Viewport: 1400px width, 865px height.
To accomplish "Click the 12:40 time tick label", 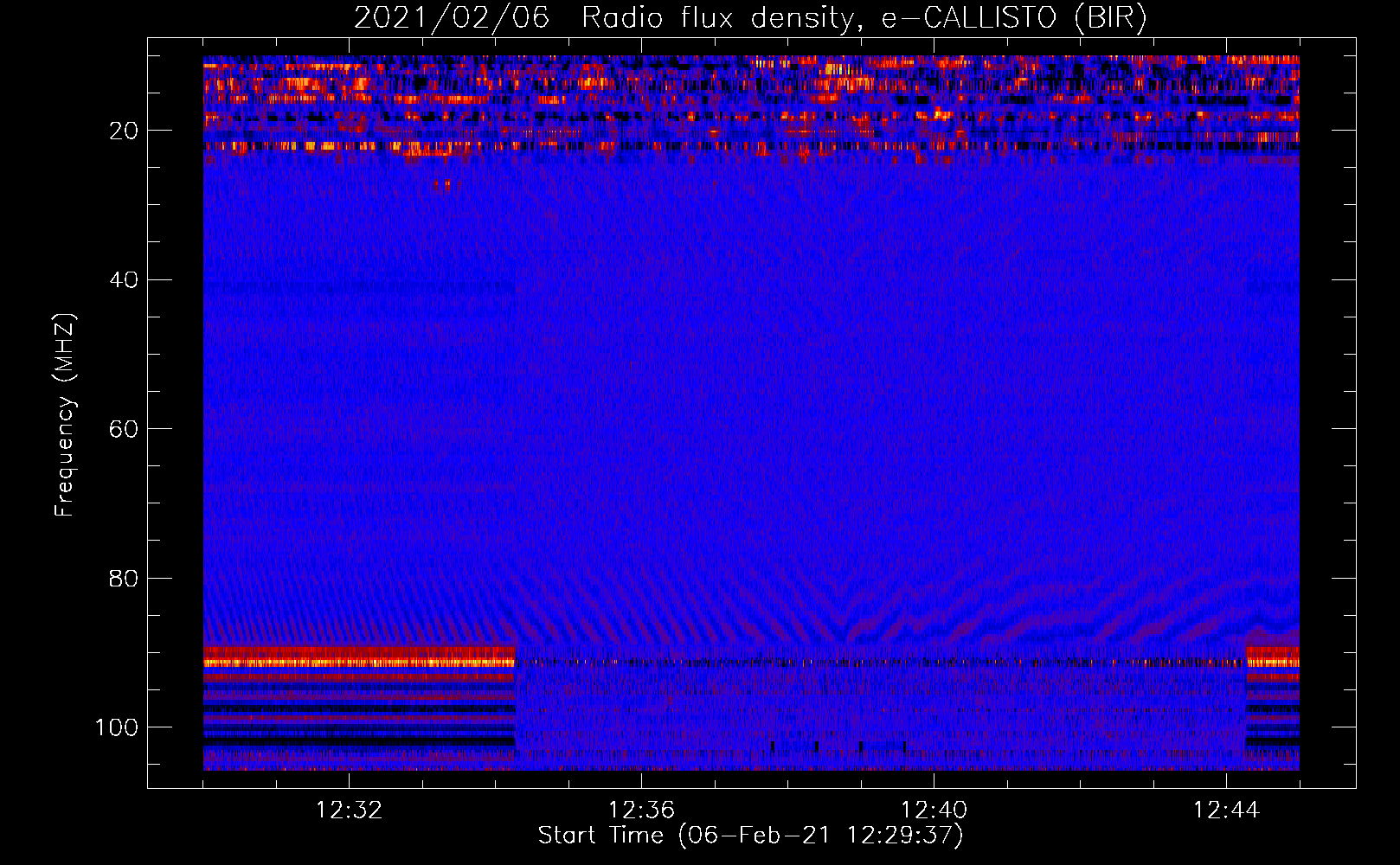I will [934, 811].
